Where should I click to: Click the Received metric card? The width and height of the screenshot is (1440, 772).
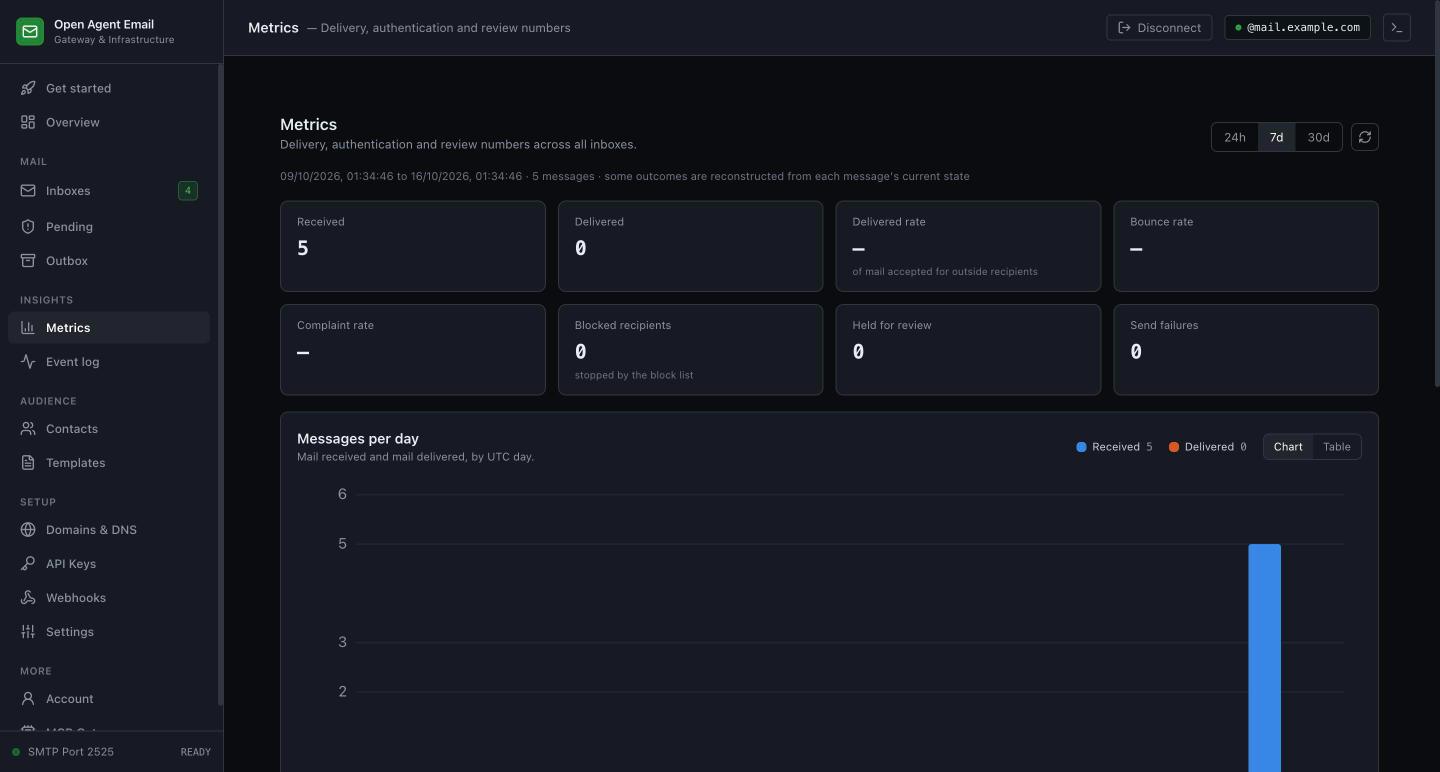[413, 246]
